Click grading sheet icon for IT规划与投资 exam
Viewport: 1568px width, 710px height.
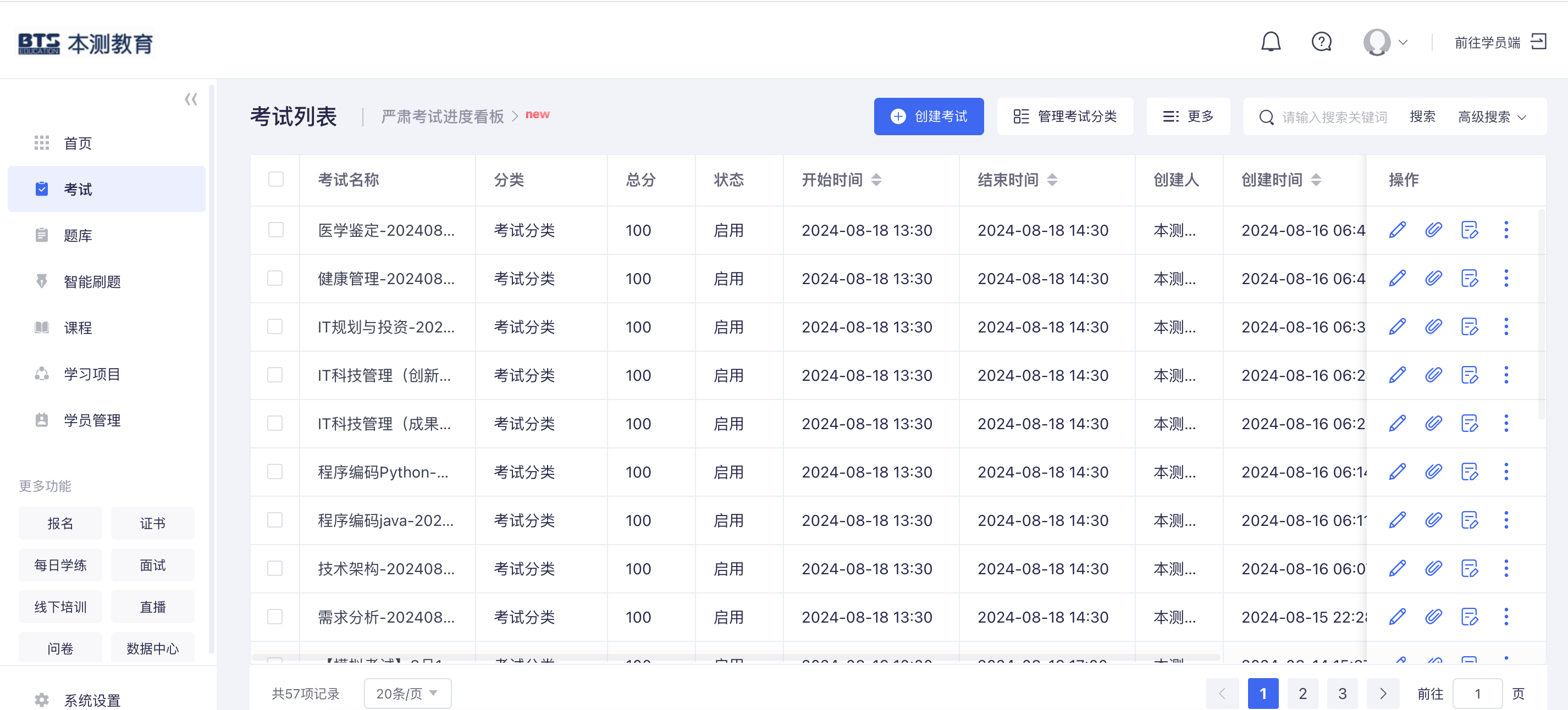(1470, 327)
